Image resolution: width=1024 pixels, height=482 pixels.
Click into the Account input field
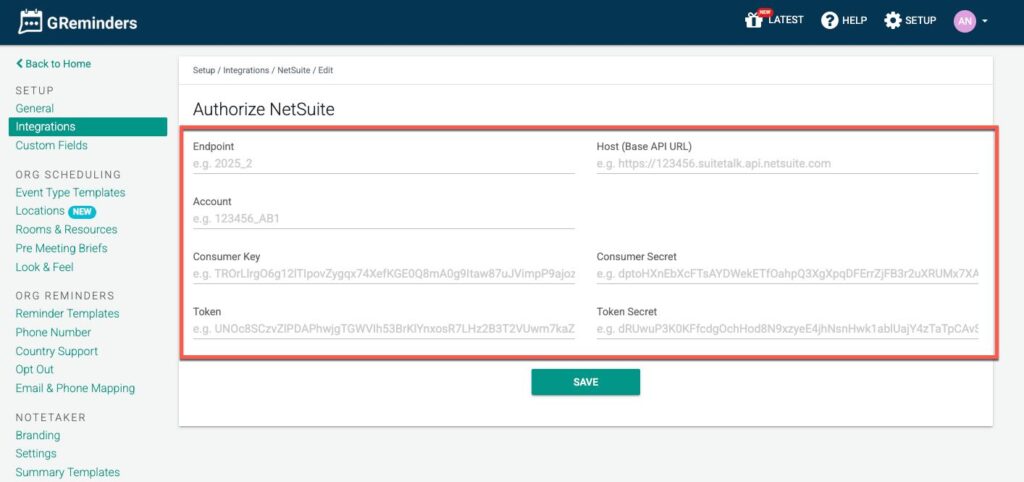tap(383, 219)
